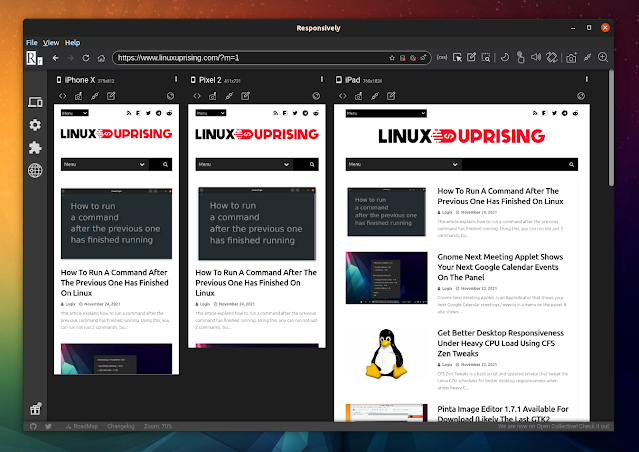Open the View menu
Screen dimensions: 639x452
tap(51, 42)
